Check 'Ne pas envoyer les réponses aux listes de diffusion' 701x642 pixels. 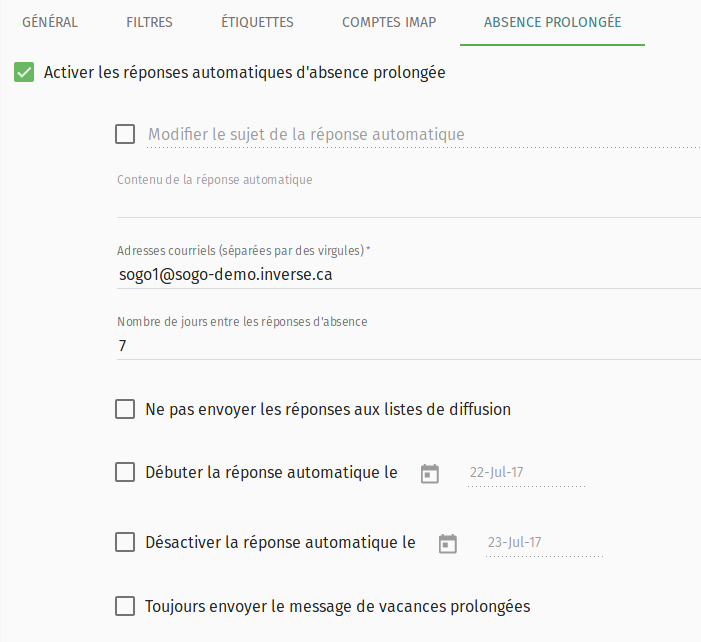click(x=125, y=409)
